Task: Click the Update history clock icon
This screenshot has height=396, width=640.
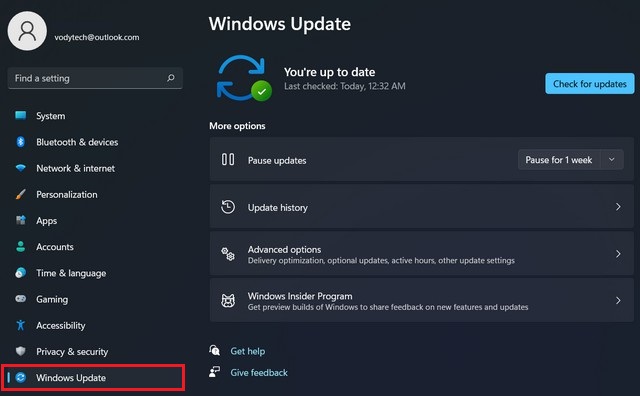Action: [228, 207]
